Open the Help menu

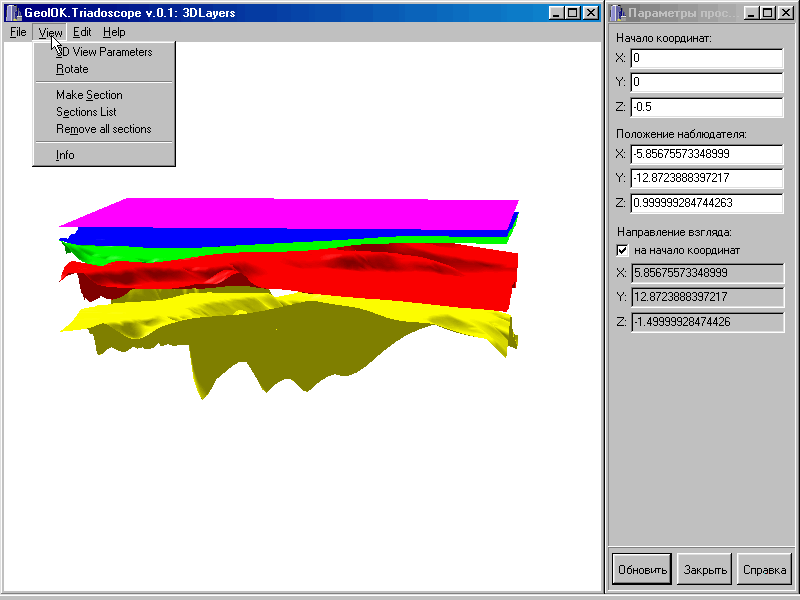click(x=114, y=32)
